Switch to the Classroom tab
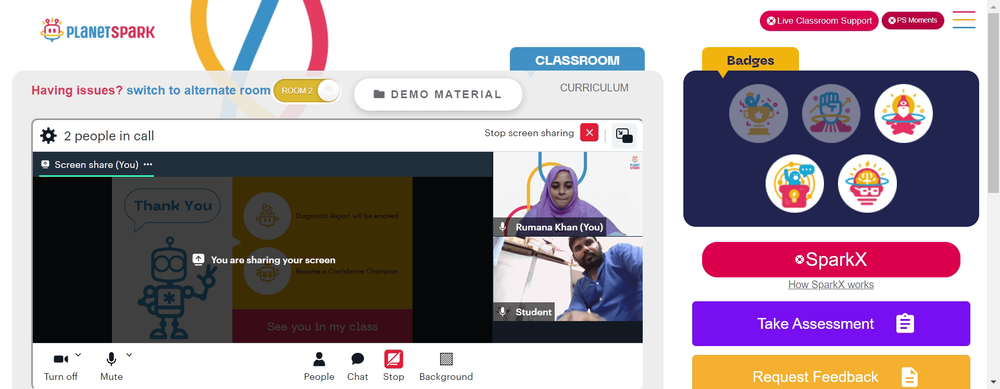Screen dimensions: 1000x389 [x=577, y=61]
